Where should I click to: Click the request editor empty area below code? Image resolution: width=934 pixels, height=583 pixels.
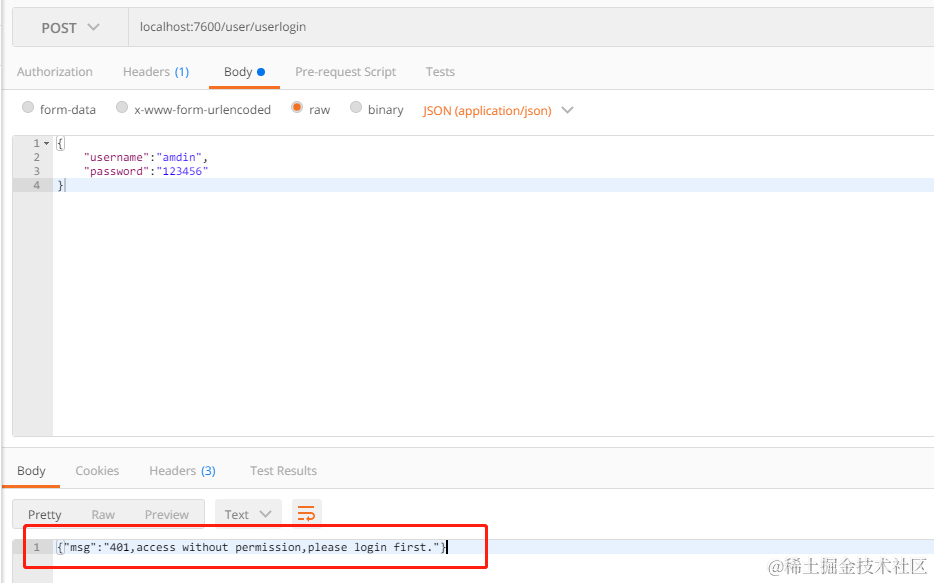tap(493, 314)
